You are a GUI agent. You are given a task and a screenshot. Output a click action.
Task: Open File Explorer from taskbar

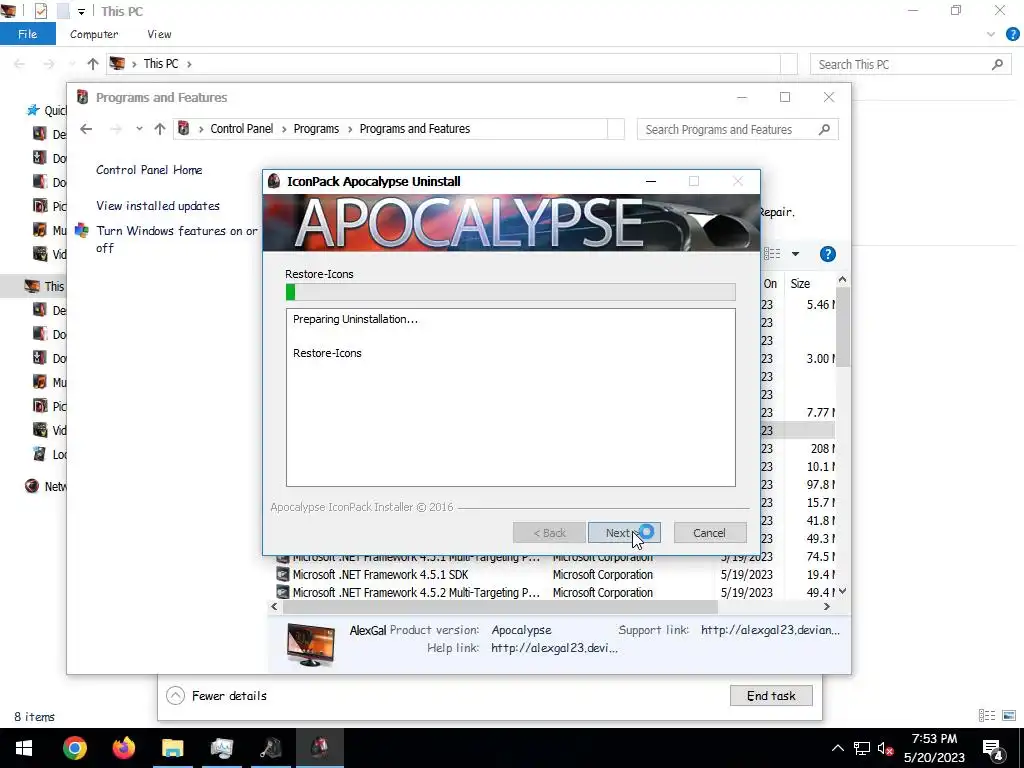172,748
